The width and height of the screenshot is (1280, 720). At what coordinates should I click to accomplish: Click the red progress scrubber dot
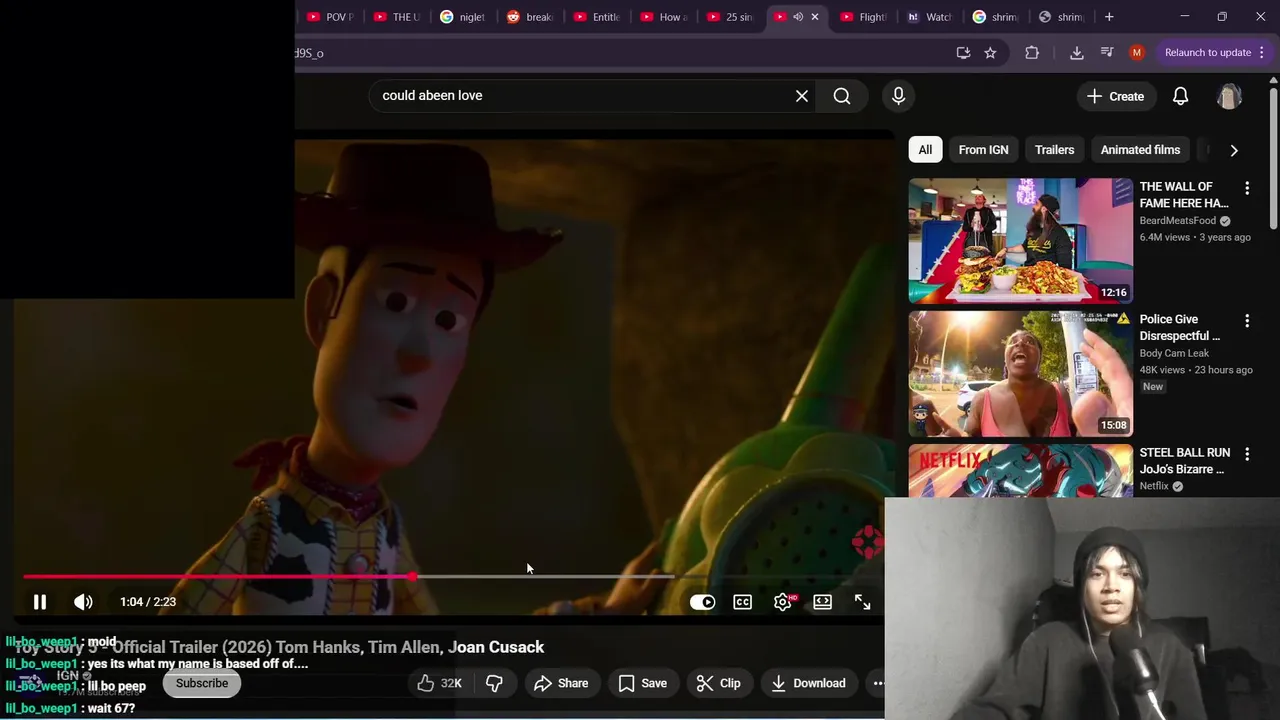click(x=412, y=577)
